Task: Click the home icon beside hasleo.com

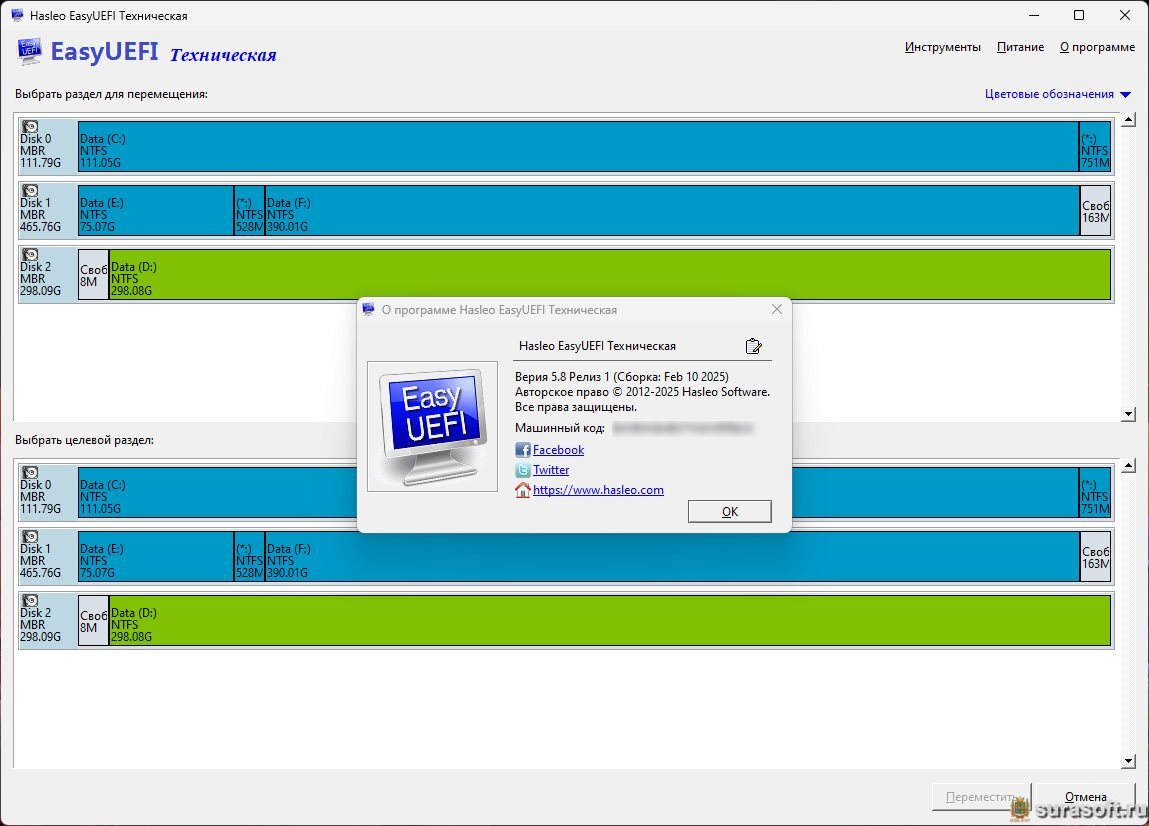Action: point(522,490)
